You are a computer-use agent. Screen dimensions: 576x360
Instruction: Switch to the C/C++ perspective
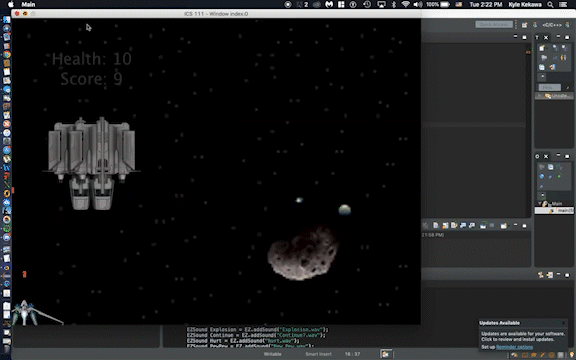tap(551, 25)
